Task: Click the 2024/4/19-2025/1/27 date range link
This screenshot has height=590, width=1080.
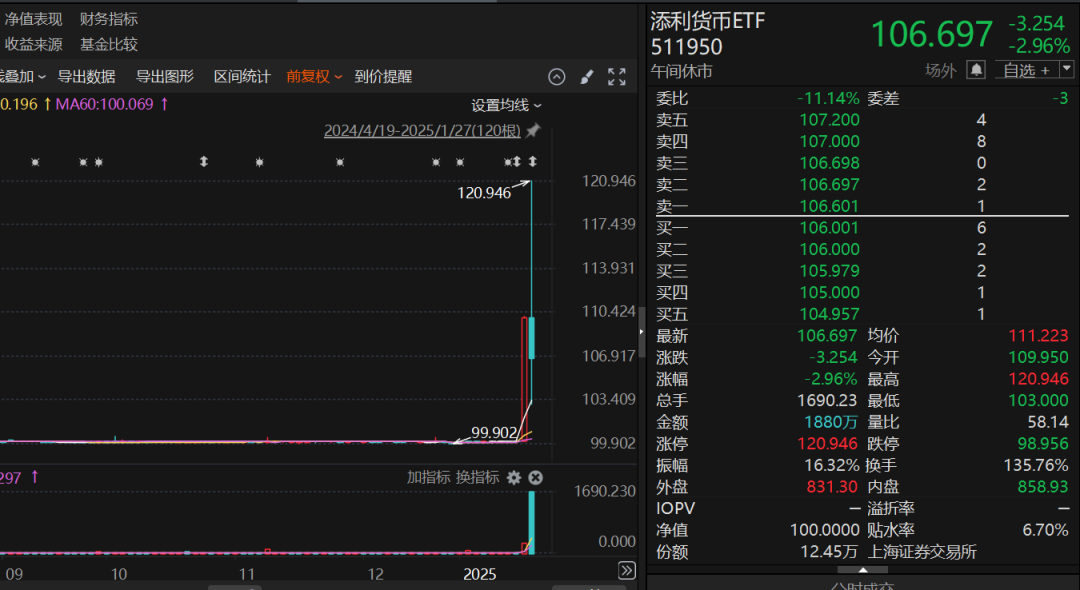Action: pos(422,131)
